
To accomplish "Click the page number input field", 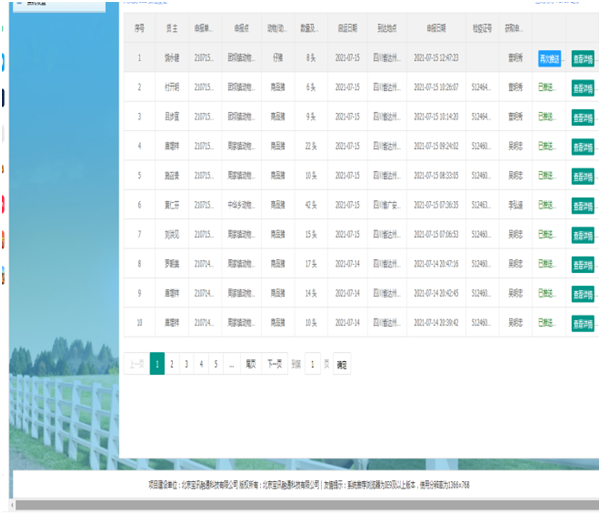I will pos(312,365).
